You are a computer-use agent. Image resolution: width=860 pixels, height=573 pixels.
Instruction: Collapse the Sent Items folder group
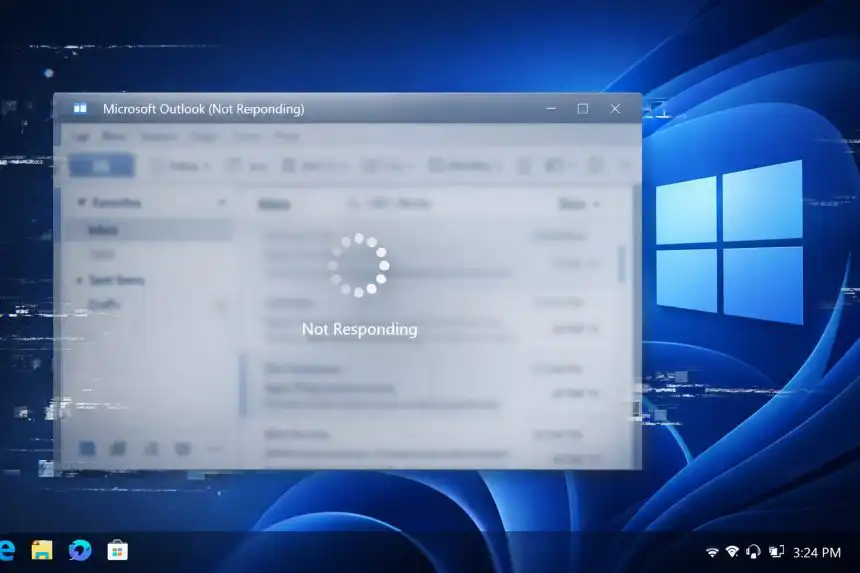point(81,281)
